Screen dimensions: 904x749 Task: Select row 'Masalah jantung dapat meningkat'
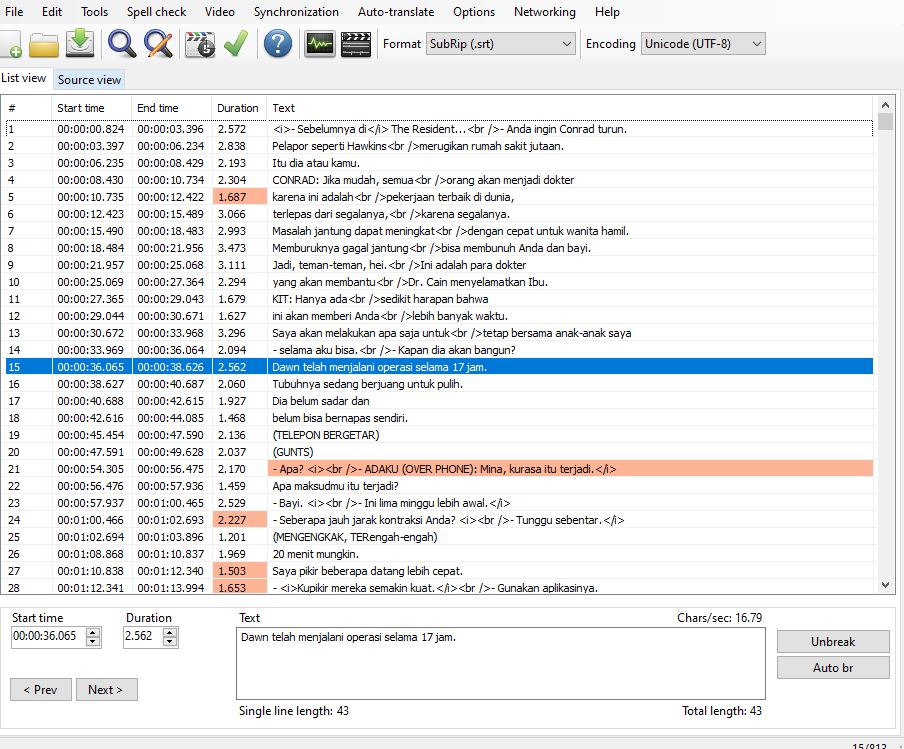pyautogui.click(x=439, y=231)
